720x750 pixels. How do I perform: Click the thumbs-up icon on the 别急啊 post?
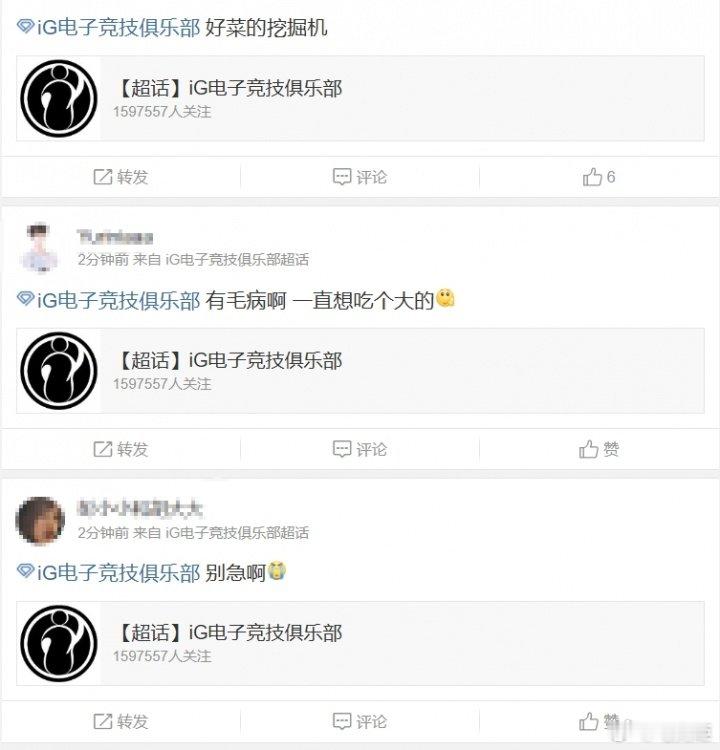click(x=588, y=721)
